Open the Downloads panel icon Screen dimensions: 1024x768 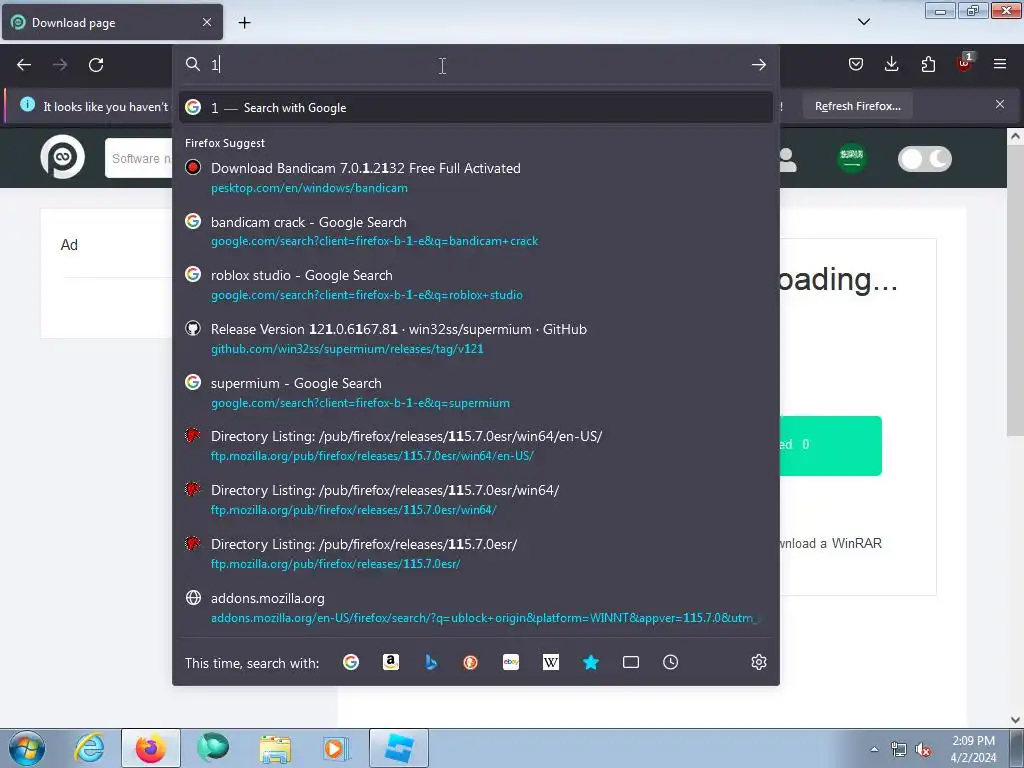891,64
